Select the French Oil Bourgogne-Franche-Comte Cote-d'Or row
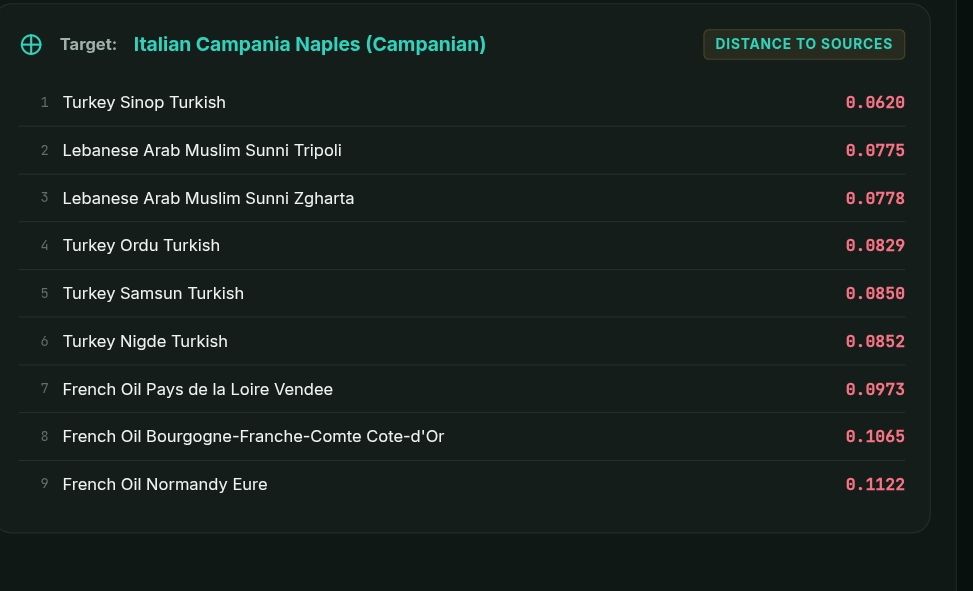This screenshot has height=591, width=973. click(x=462, y=436)
